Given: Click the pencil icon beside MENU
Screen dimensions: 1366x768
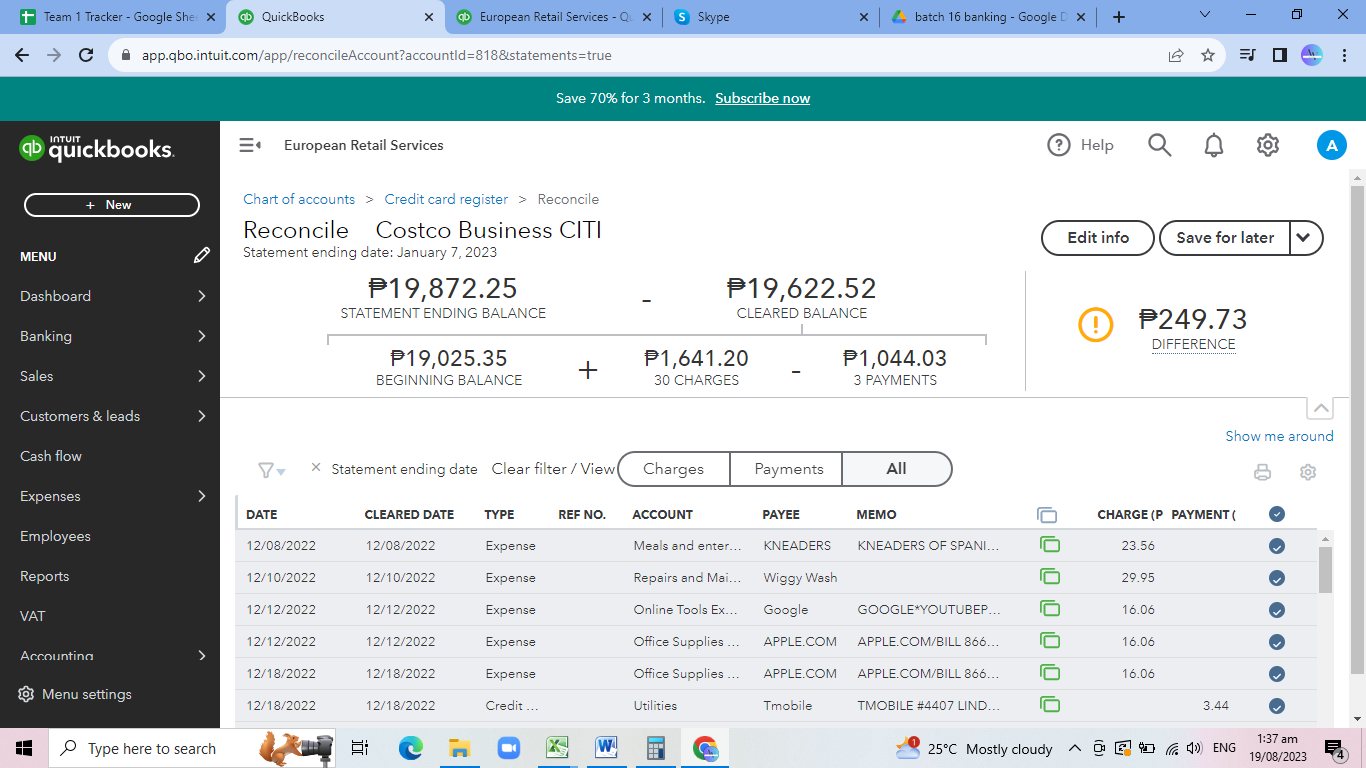Looking at the screenshot, I should pos(202,256).
